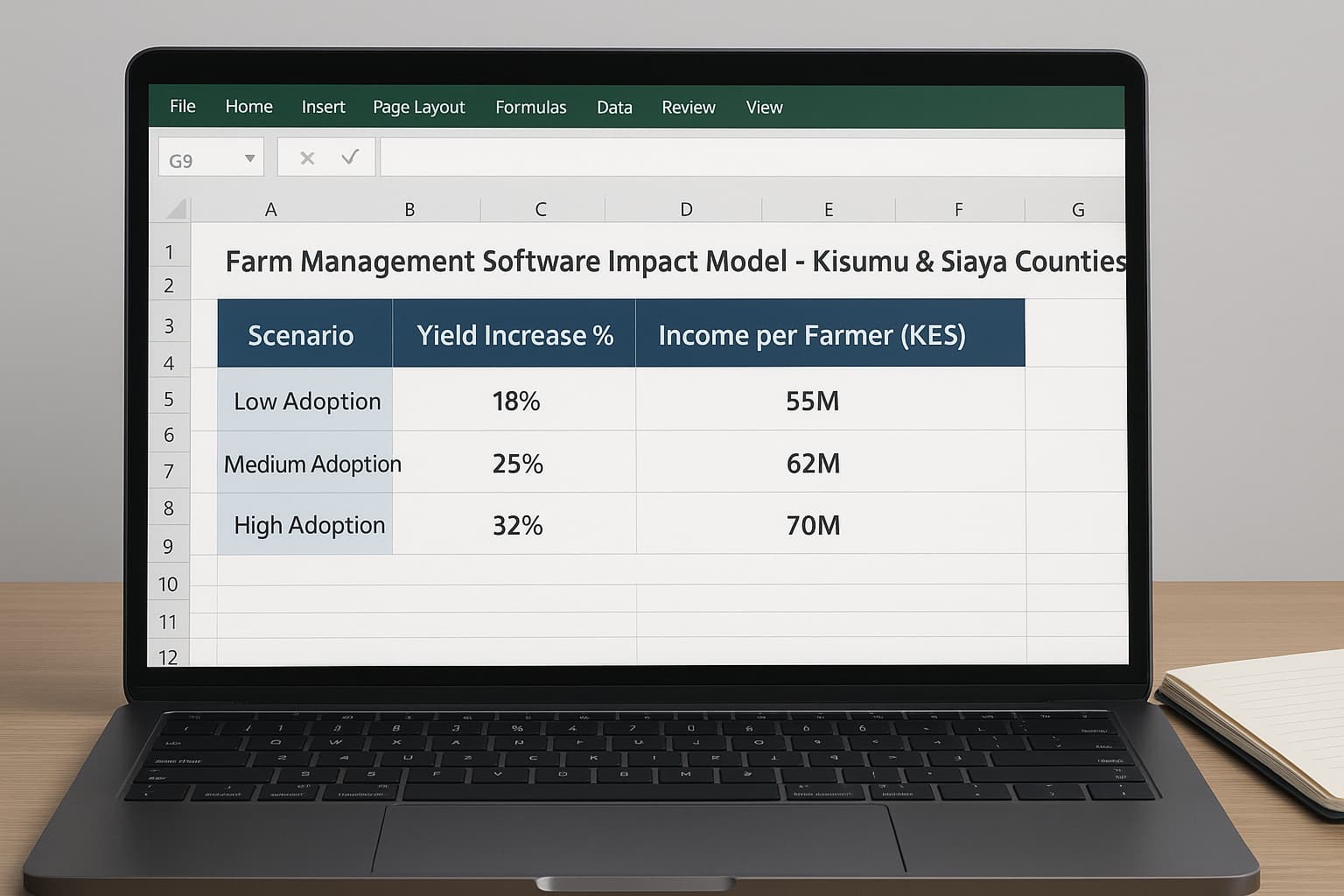Screen dimensions: 1344x896
Task: Open the Insert tab
Action: point(323,107)
